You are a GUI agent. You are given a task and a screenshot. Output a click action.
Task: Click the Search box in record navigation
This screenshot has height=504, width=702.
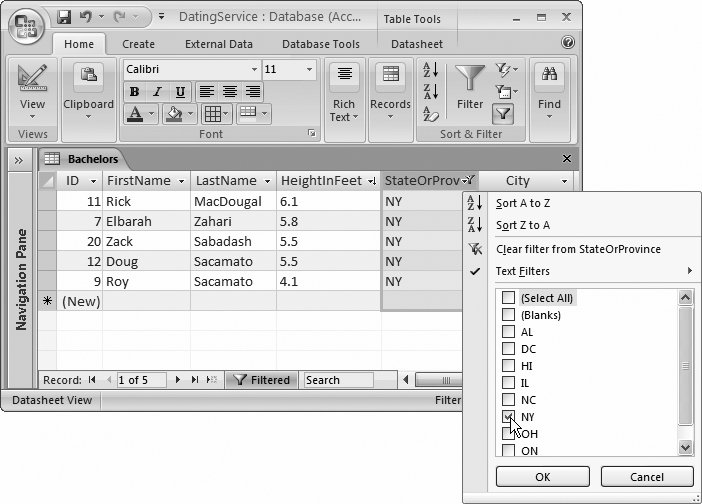347,380
